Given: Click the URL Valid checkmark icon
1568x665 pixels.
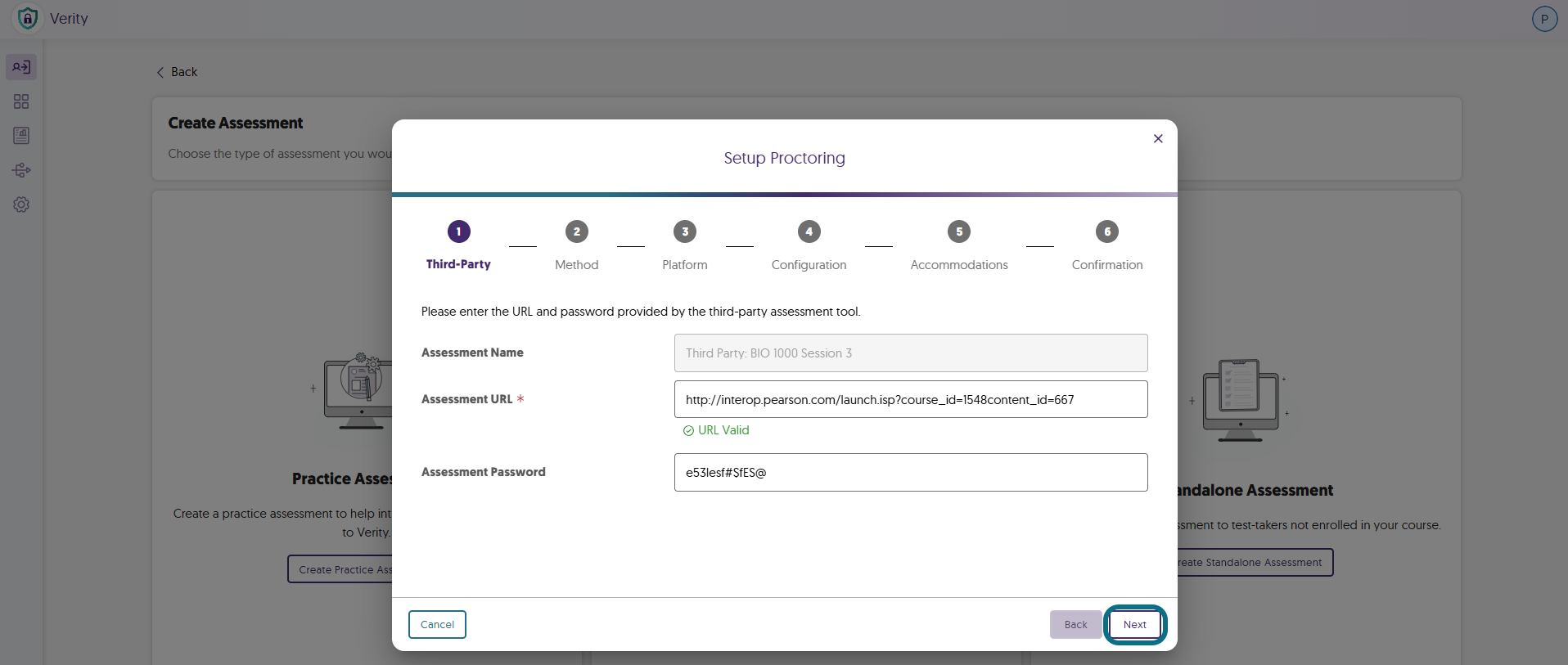Looking at the screenshot, I should tap(688, 430).
